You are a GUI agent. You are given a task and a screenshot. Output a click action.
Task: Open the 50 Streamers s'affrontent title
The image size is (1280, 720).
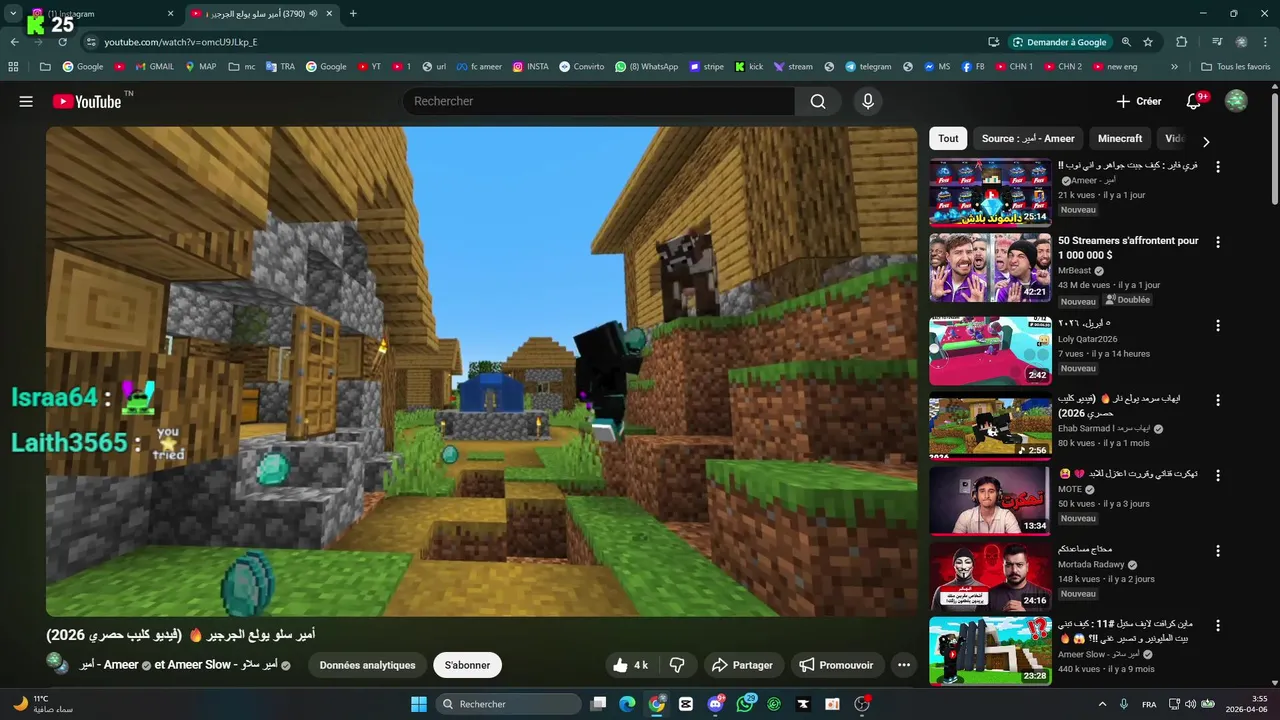1128,248
